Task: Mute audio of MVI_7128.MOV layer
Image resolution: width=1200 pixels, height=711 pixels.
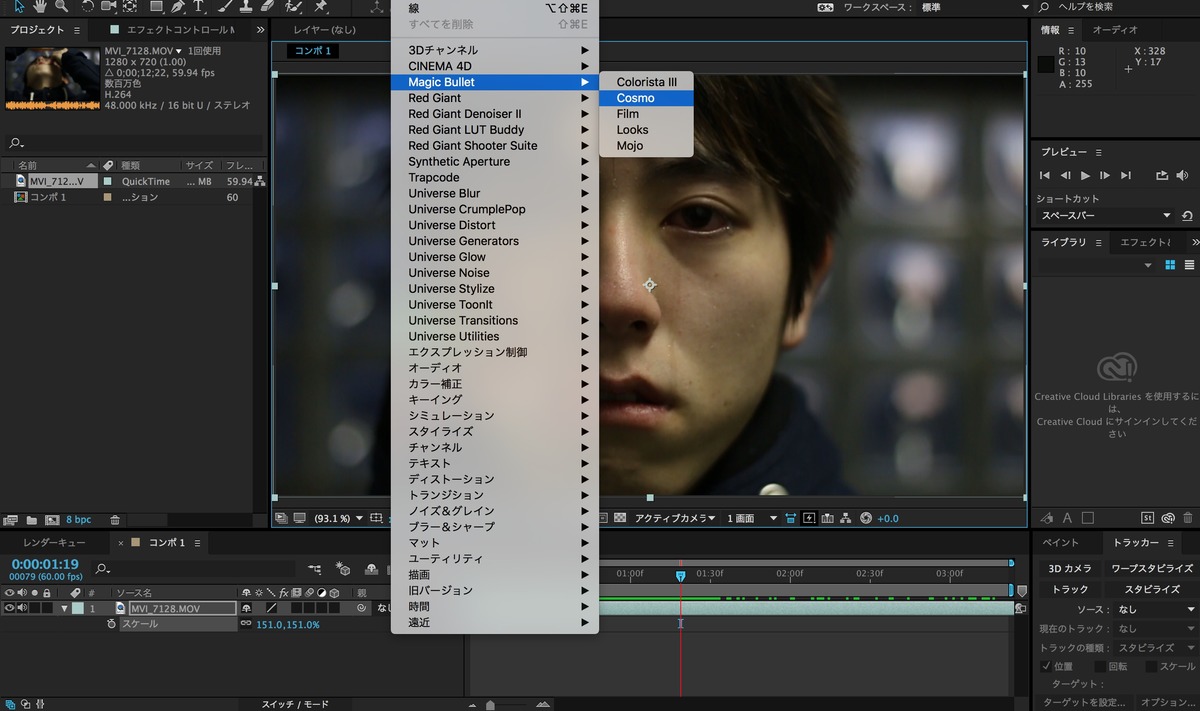Action: tap(21, 608)
